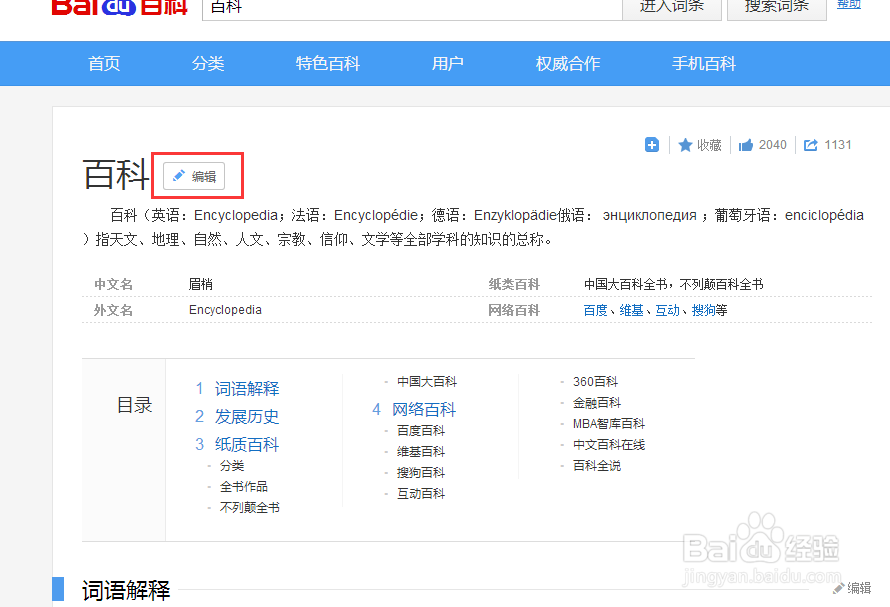The height and width of the screenshot is (607, 890).
Task: Click the 进入词条 button
Action: 671,8
